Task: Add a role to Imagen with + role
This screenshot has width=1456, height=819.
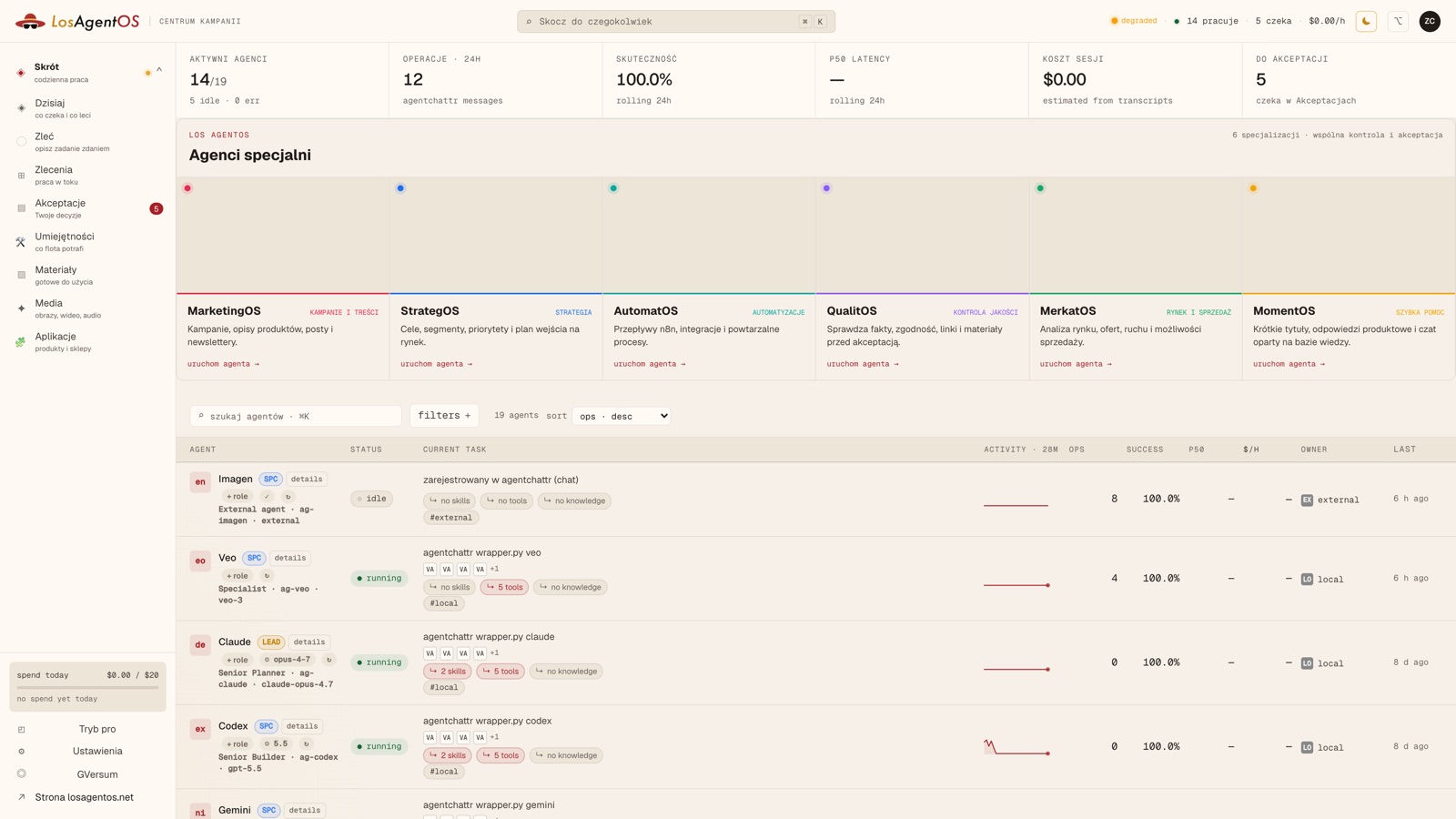Action: click(238, 497)
